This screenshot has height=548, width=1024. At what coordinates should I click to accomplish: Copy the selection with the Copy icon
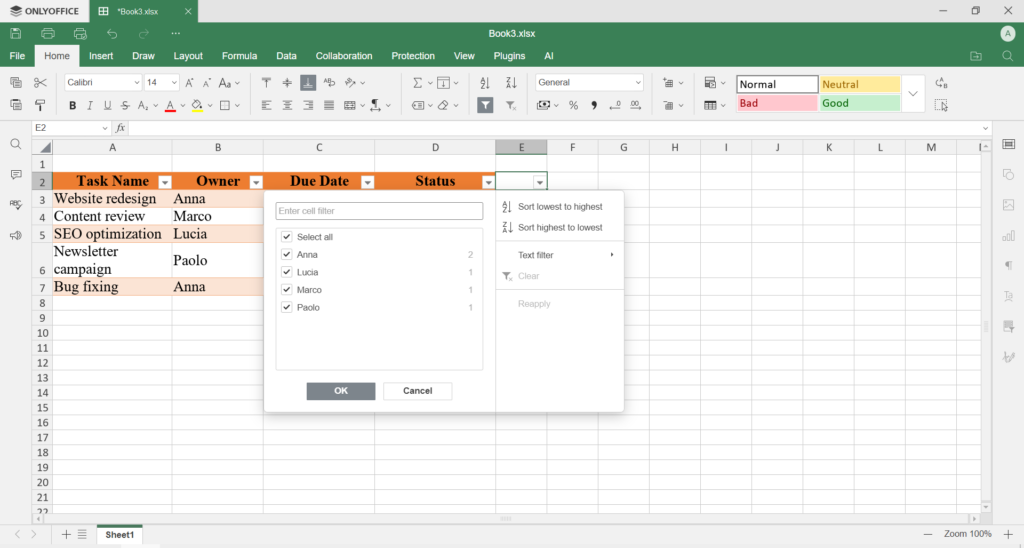point(16,82)
